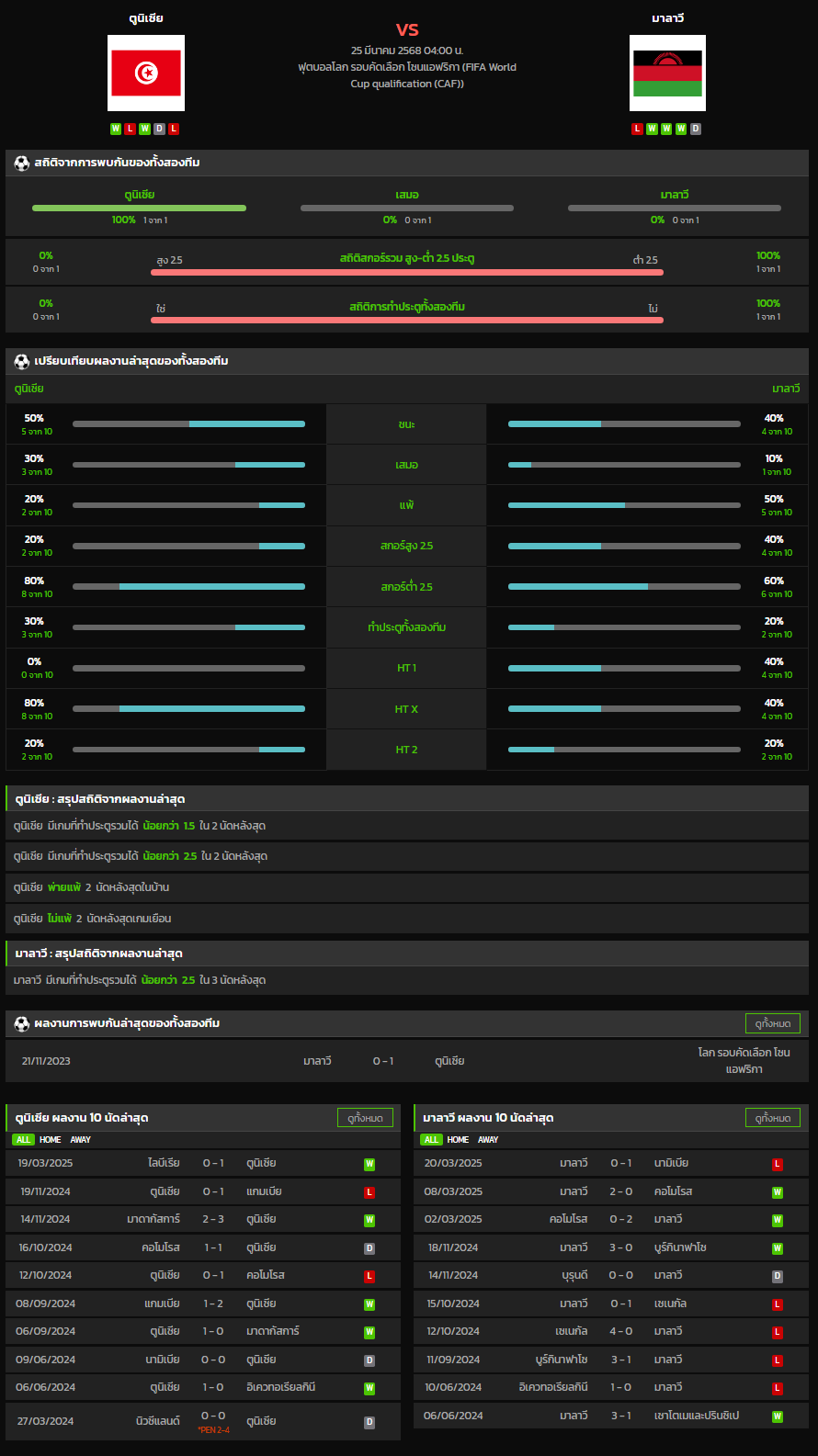This screenshot has width=818, height=1456.
Task: Click the 2 - 0 score for 08/03/2025 Malawi match
Action: click(621, 1191)
